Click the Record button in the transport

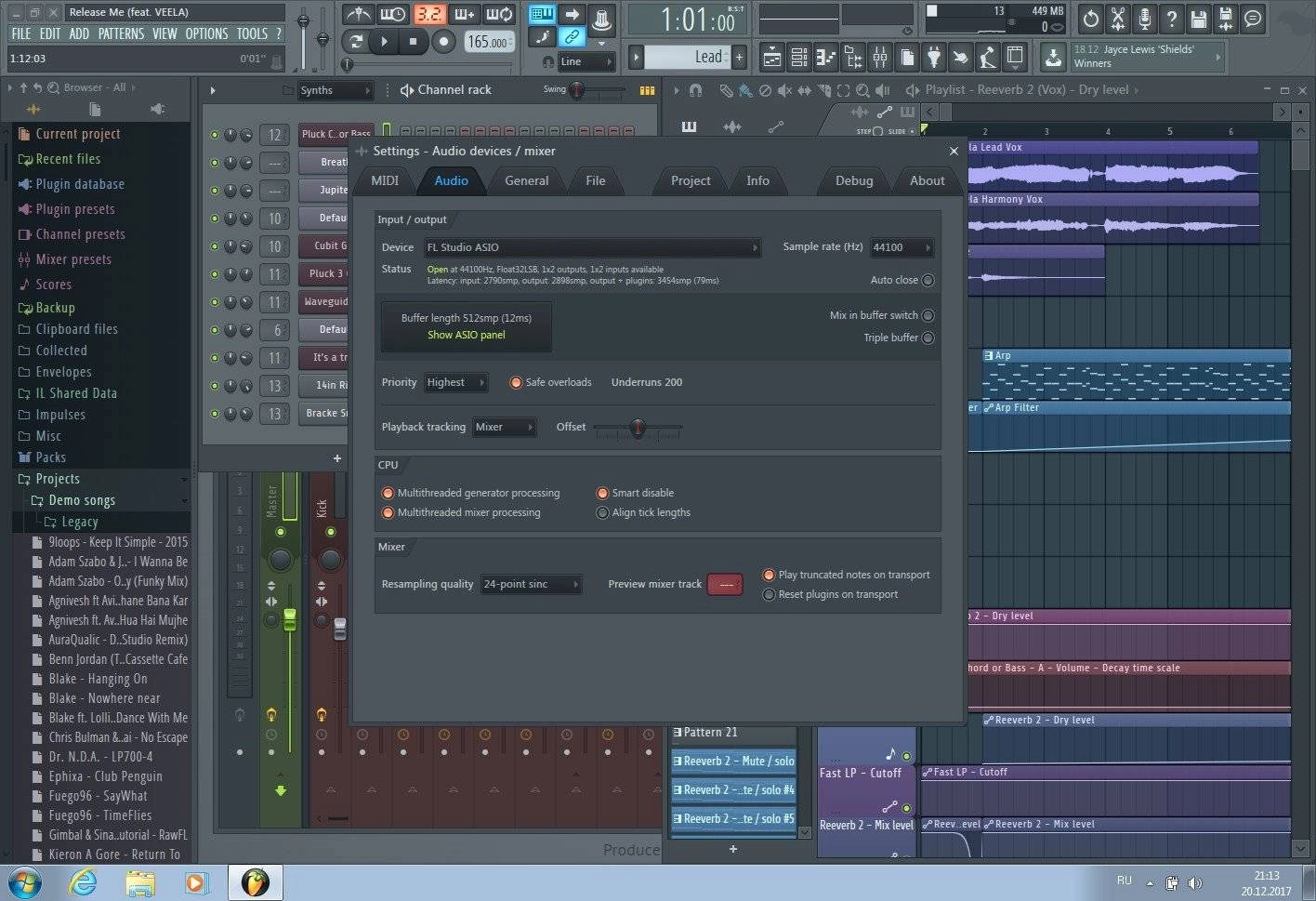(x=444, y=42)
